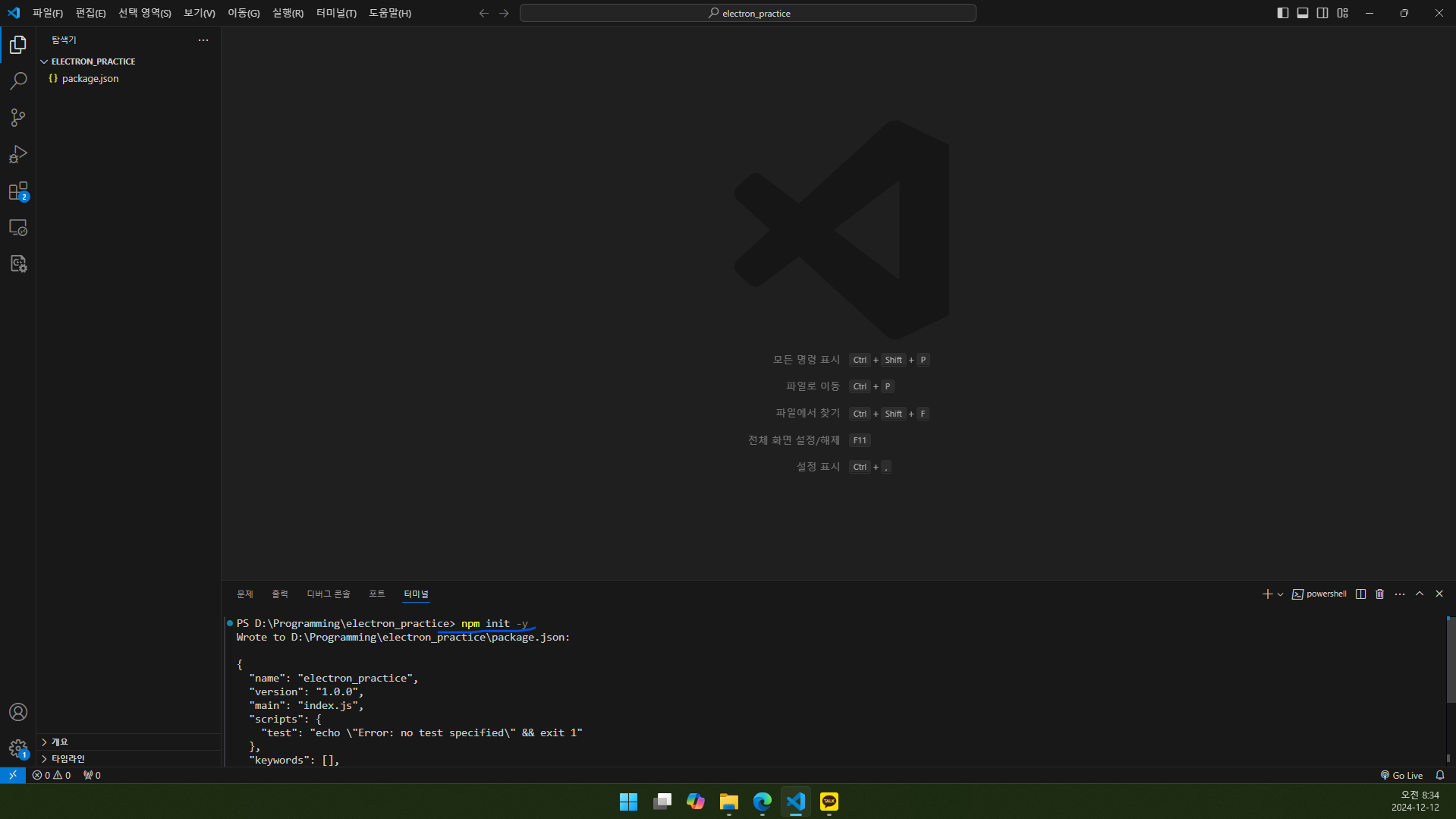Image resolution: width=1456 pixels, height=819 pixels.
Task: Open KakaoTalk from the taskbar
Action: click(x=829, y=802)
